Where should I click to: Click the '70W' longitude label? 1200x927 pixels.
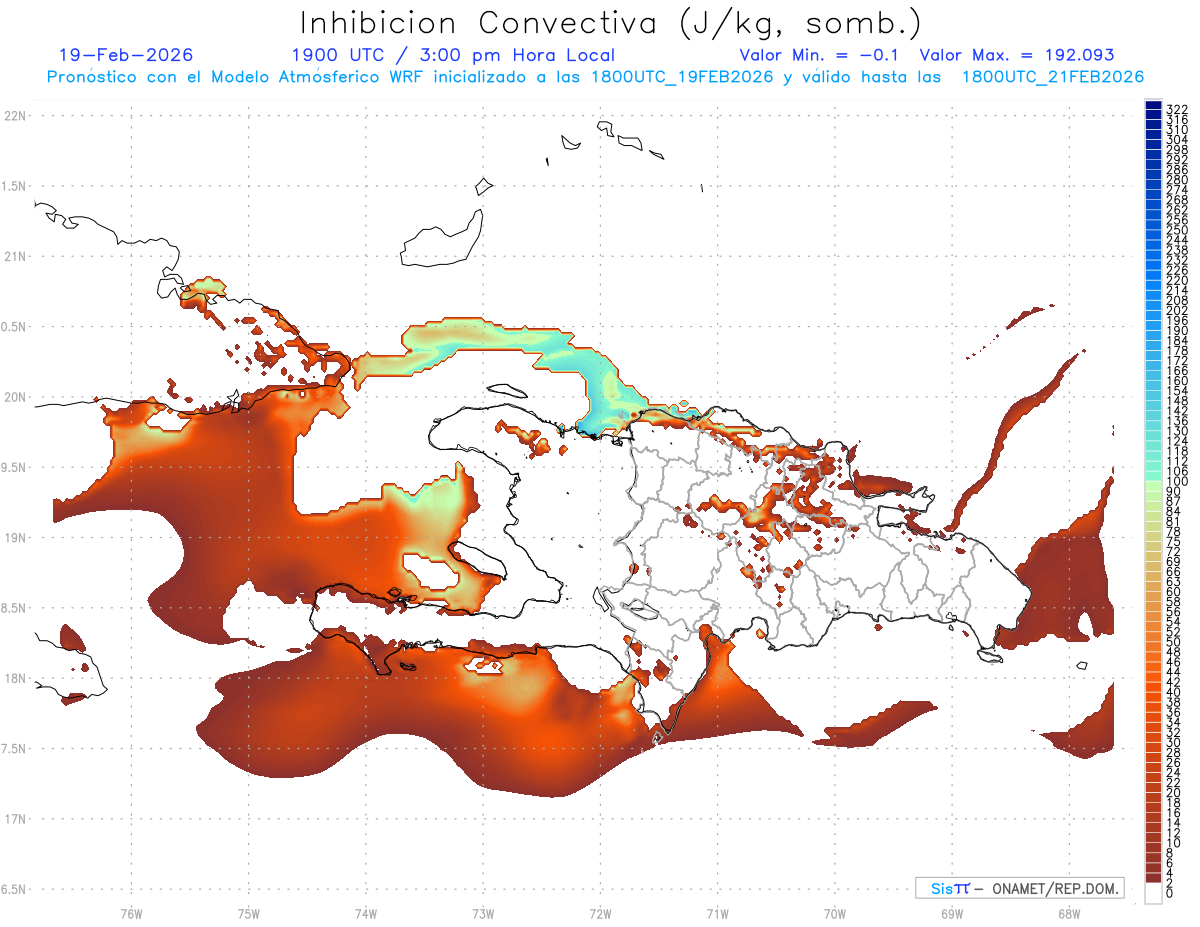[x=835, y=913]
